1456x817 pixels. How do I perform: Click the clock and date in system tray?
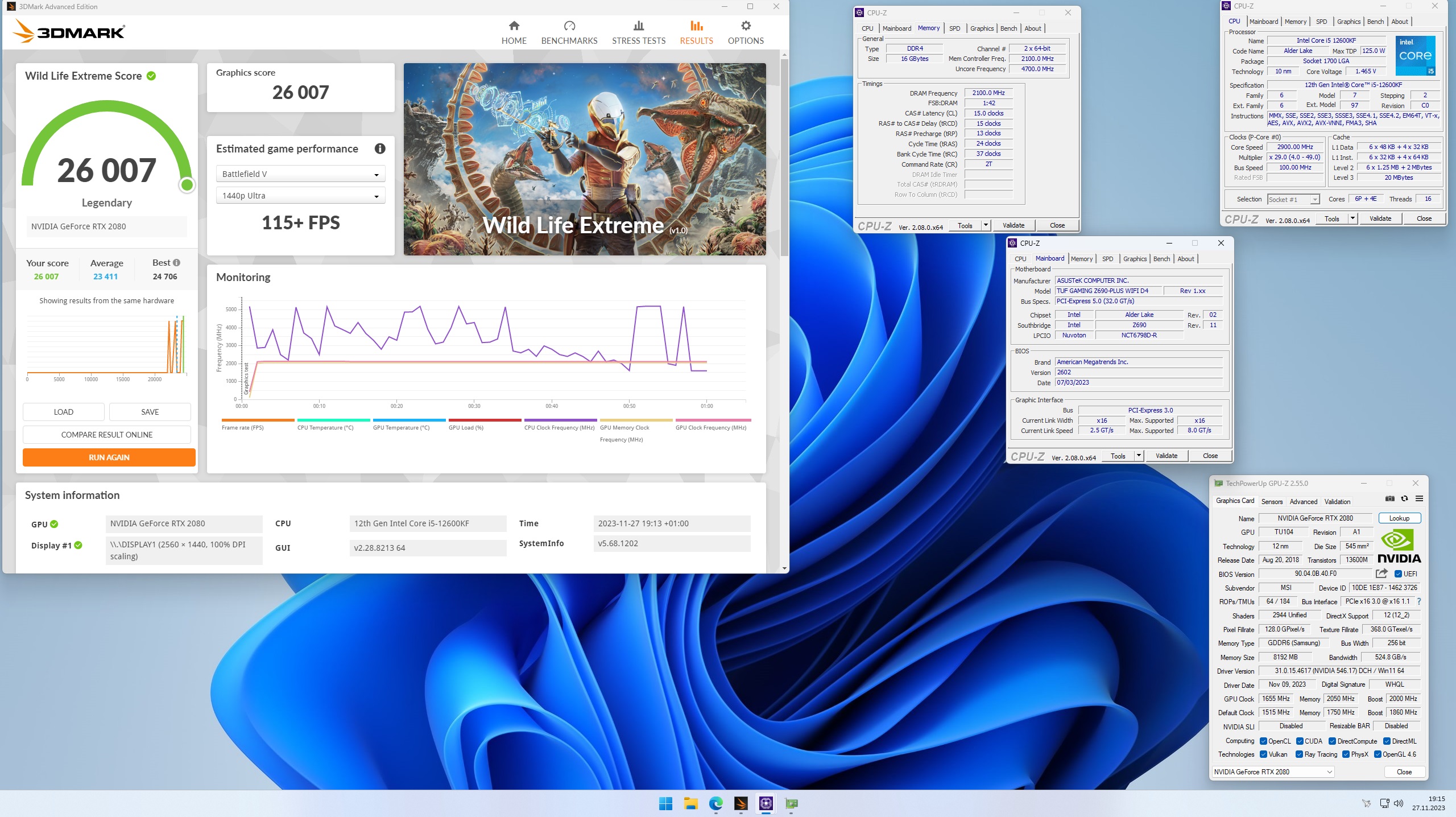[1428, 803]
